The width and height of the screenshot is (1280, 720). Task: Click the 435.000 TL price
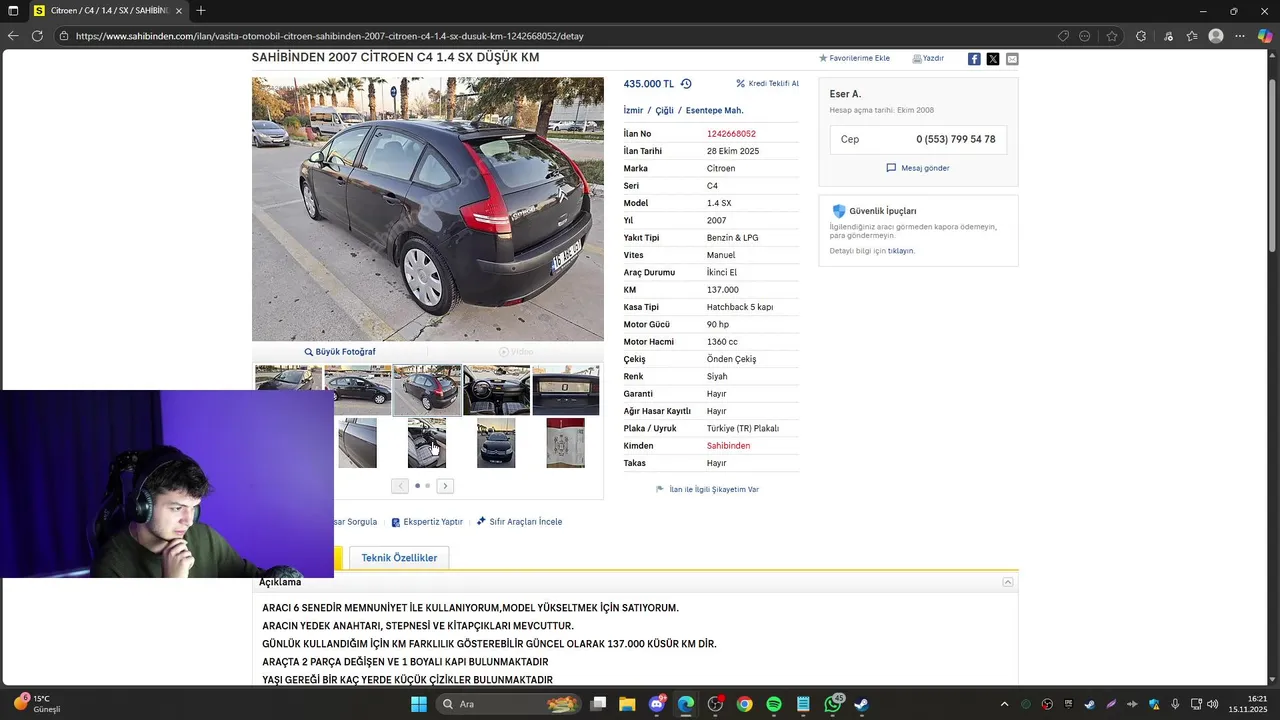pyautogui.click(x=649, y=84)
